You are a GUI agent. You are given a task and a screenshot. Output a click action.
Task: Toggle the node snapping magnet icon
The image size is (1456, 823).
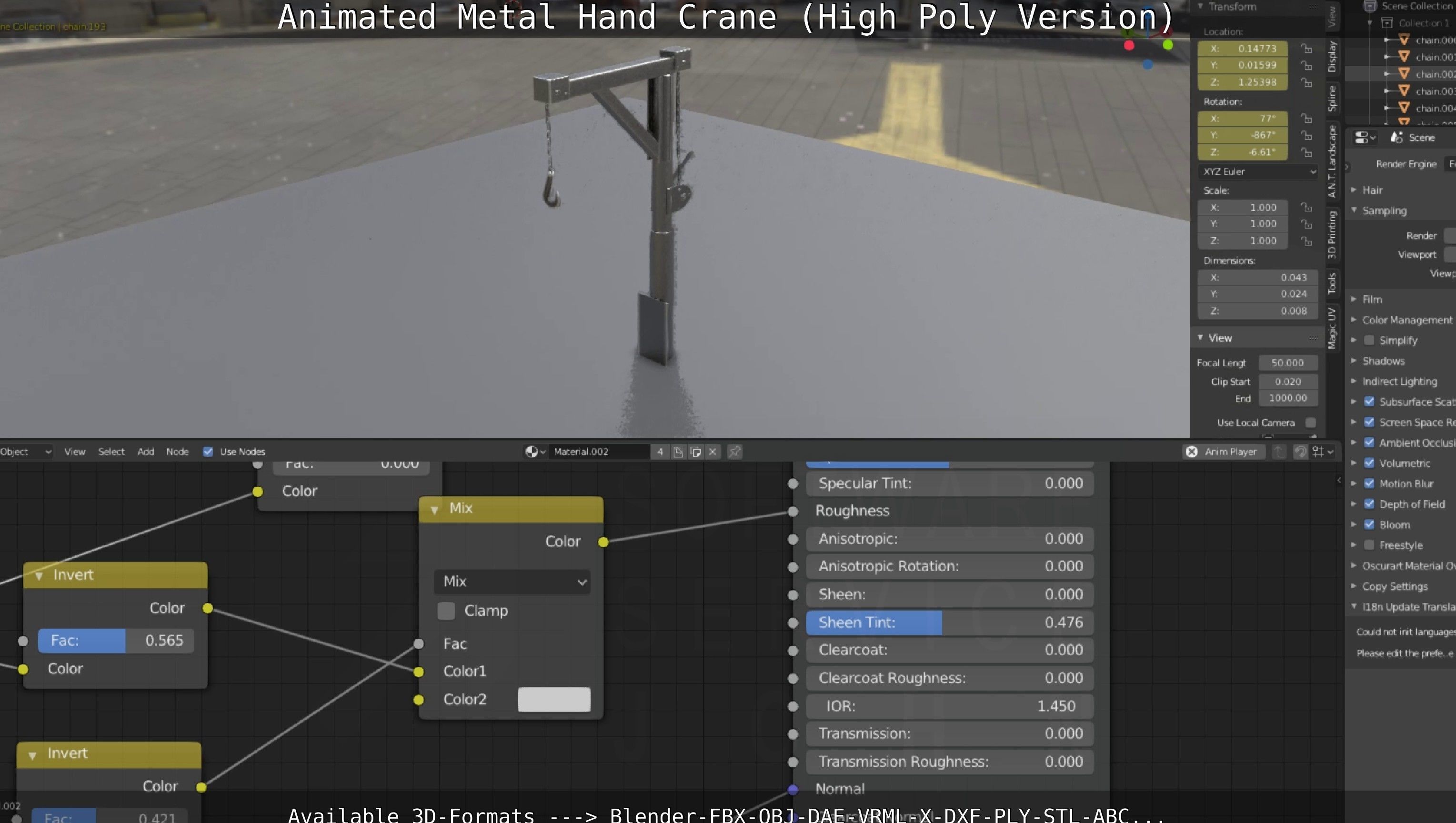[x=1300, y=452]
